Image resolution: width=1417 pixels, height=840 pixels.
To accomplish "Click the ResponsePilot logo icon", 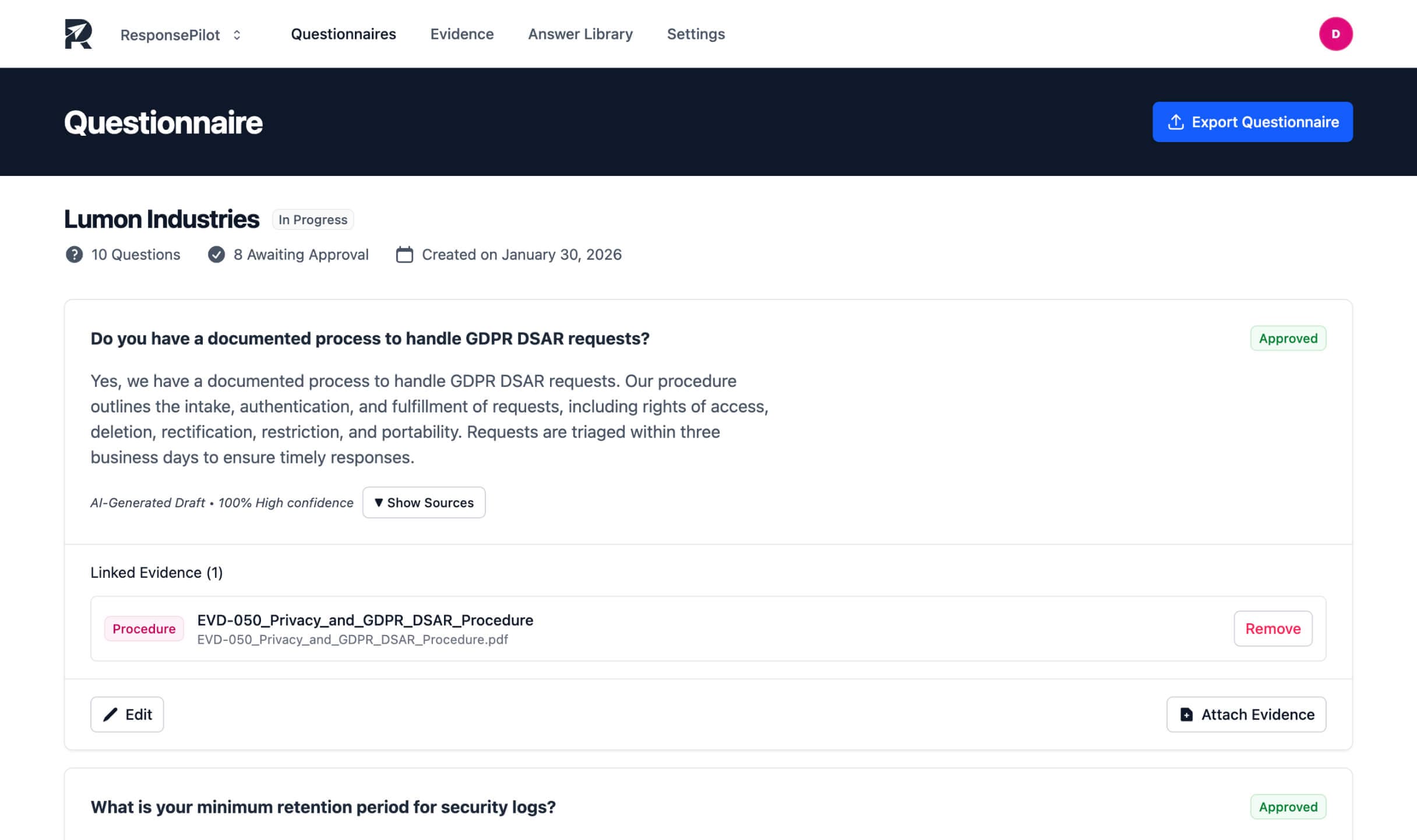I will (x=78, y=34).
